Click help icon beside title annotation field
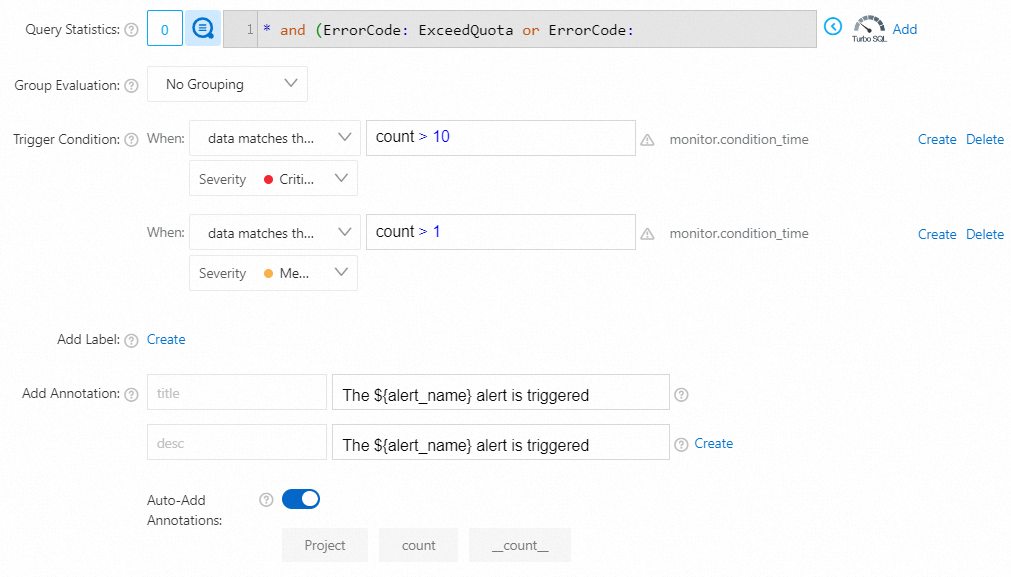This screenshot has height=577, width=1011. (x=682, y=395)
